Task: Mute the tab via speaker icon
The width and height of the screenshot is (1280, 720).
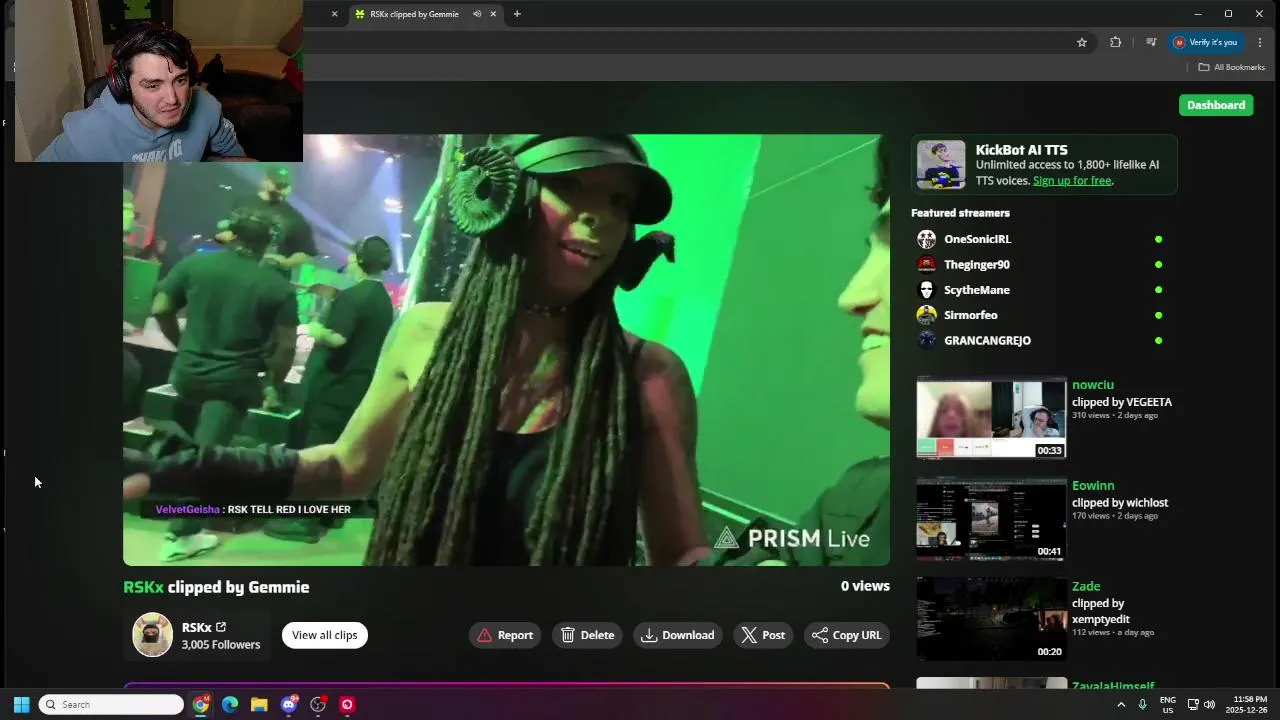Action: pos(477,14)
